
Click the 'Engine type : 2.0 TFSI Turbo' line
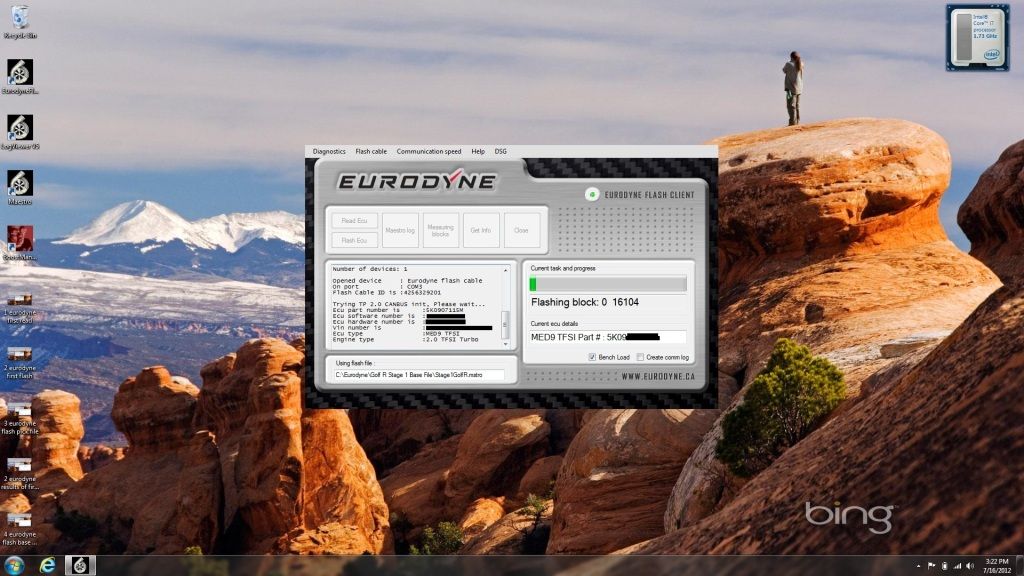click(405, 340)
